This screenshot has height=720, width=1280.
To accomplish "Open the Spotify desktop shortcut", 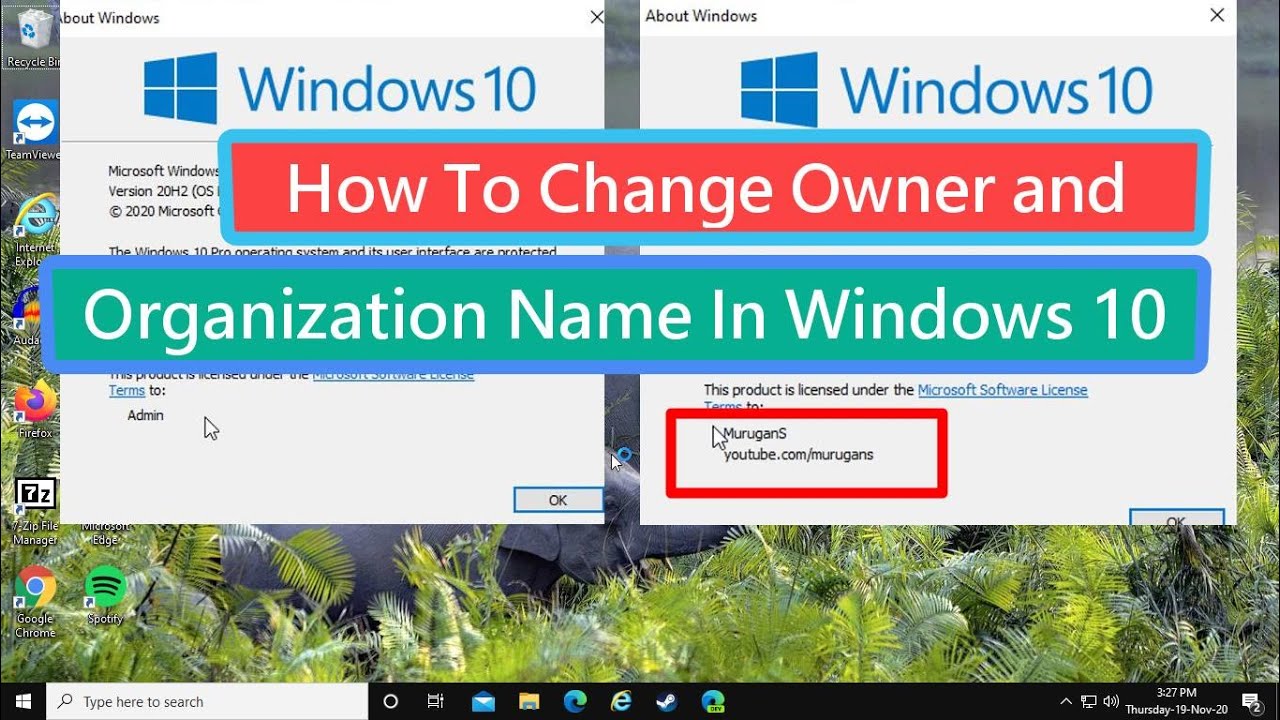I will point(105,596).
